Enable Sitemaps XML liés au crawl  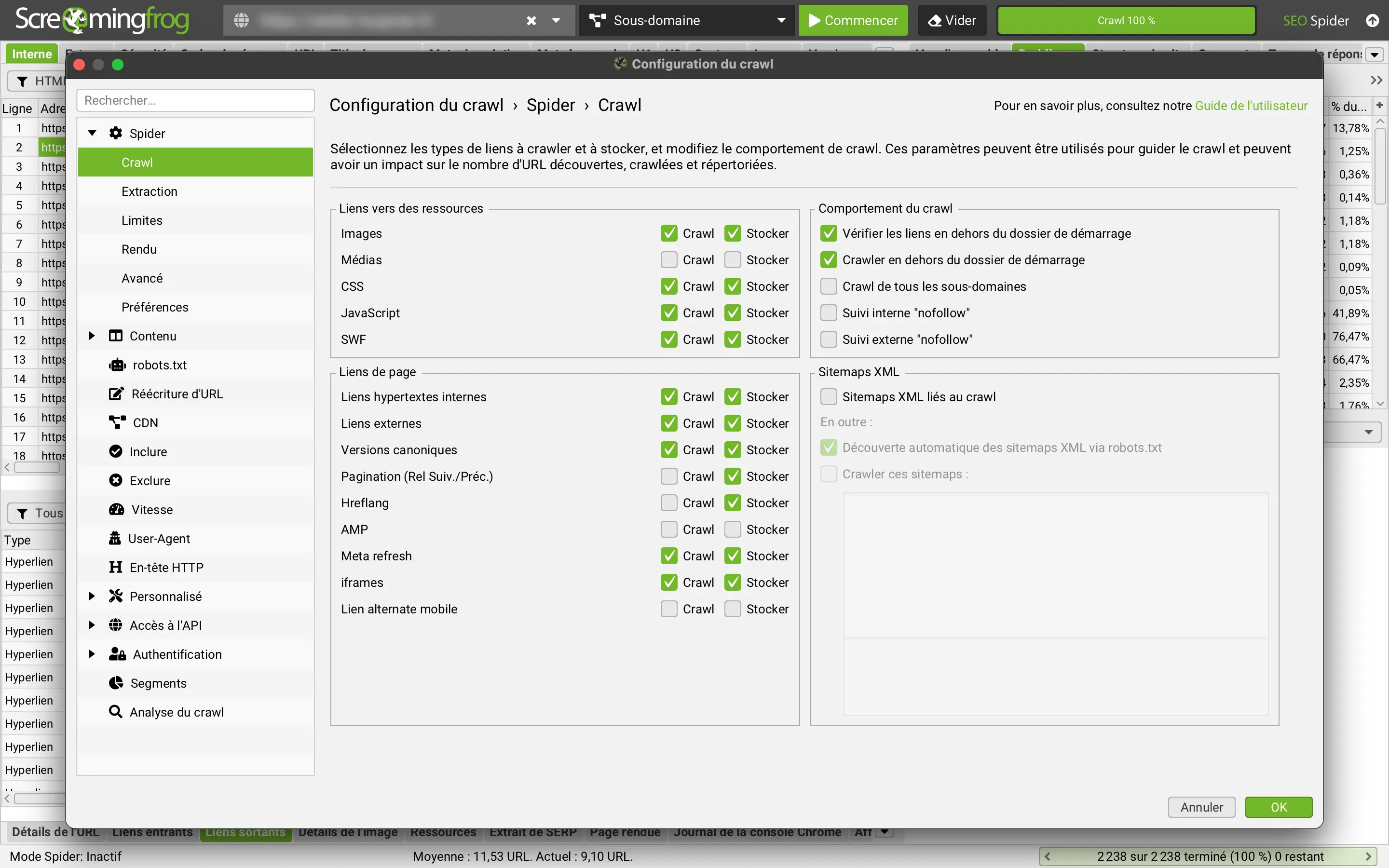click(828, 396)
